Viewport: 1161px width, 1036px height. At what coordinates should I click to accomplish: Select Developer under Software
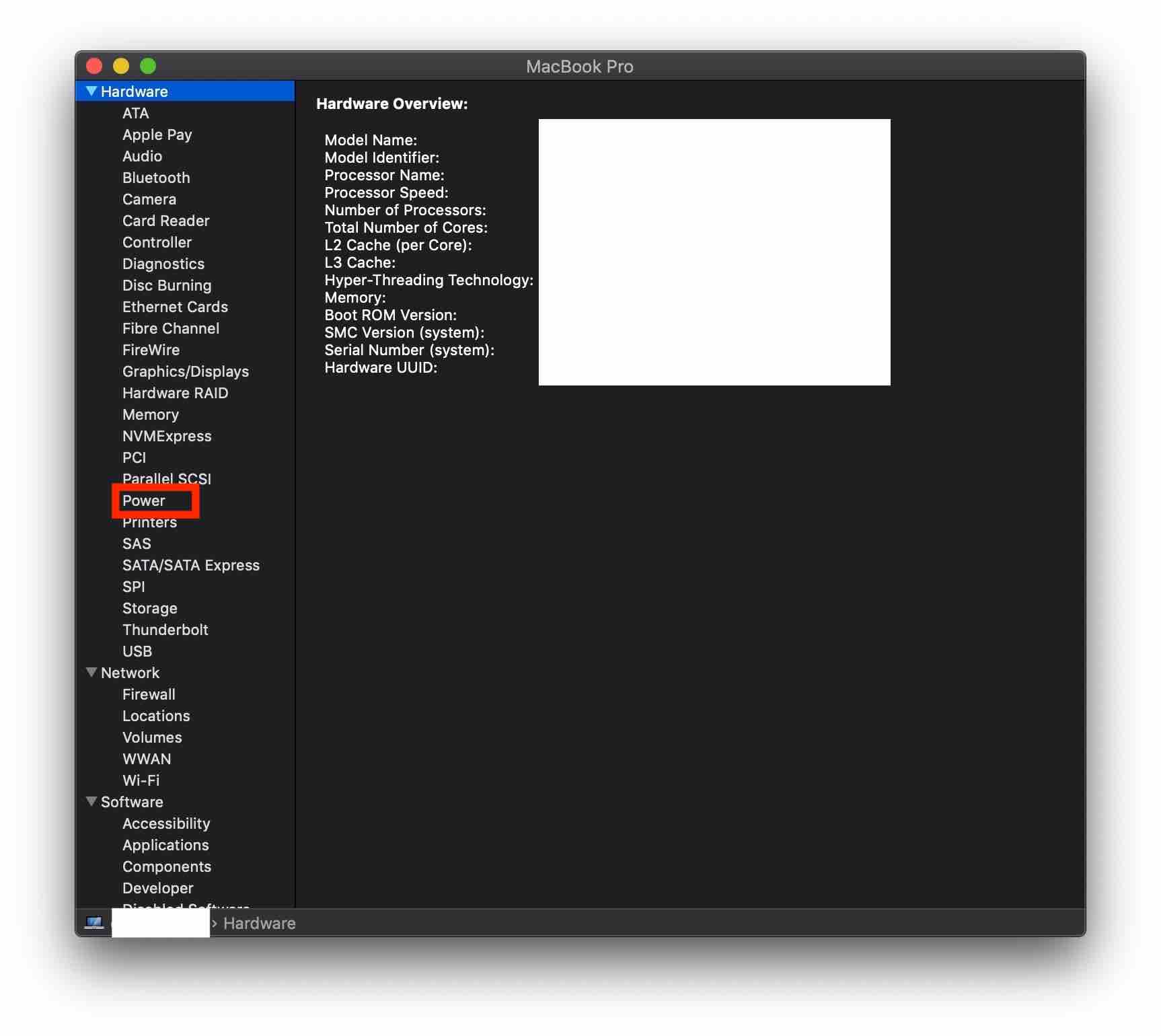click(158, 888)
